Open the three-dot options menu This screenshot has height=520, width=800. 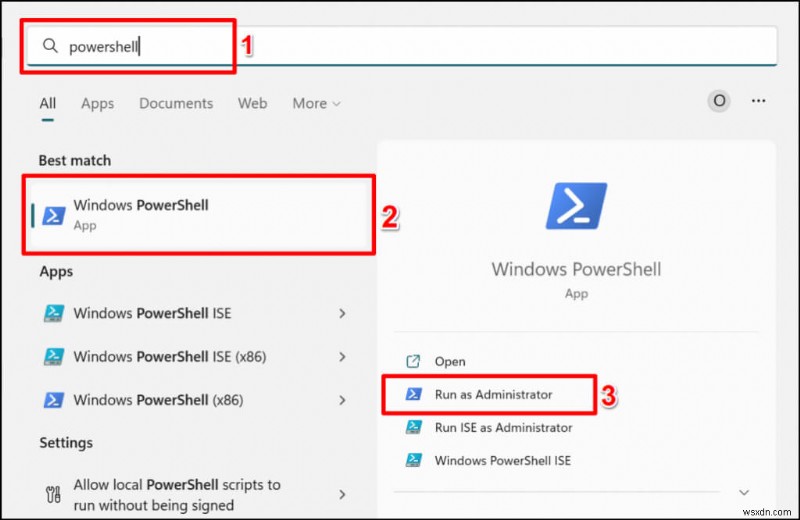coord(758,101)
